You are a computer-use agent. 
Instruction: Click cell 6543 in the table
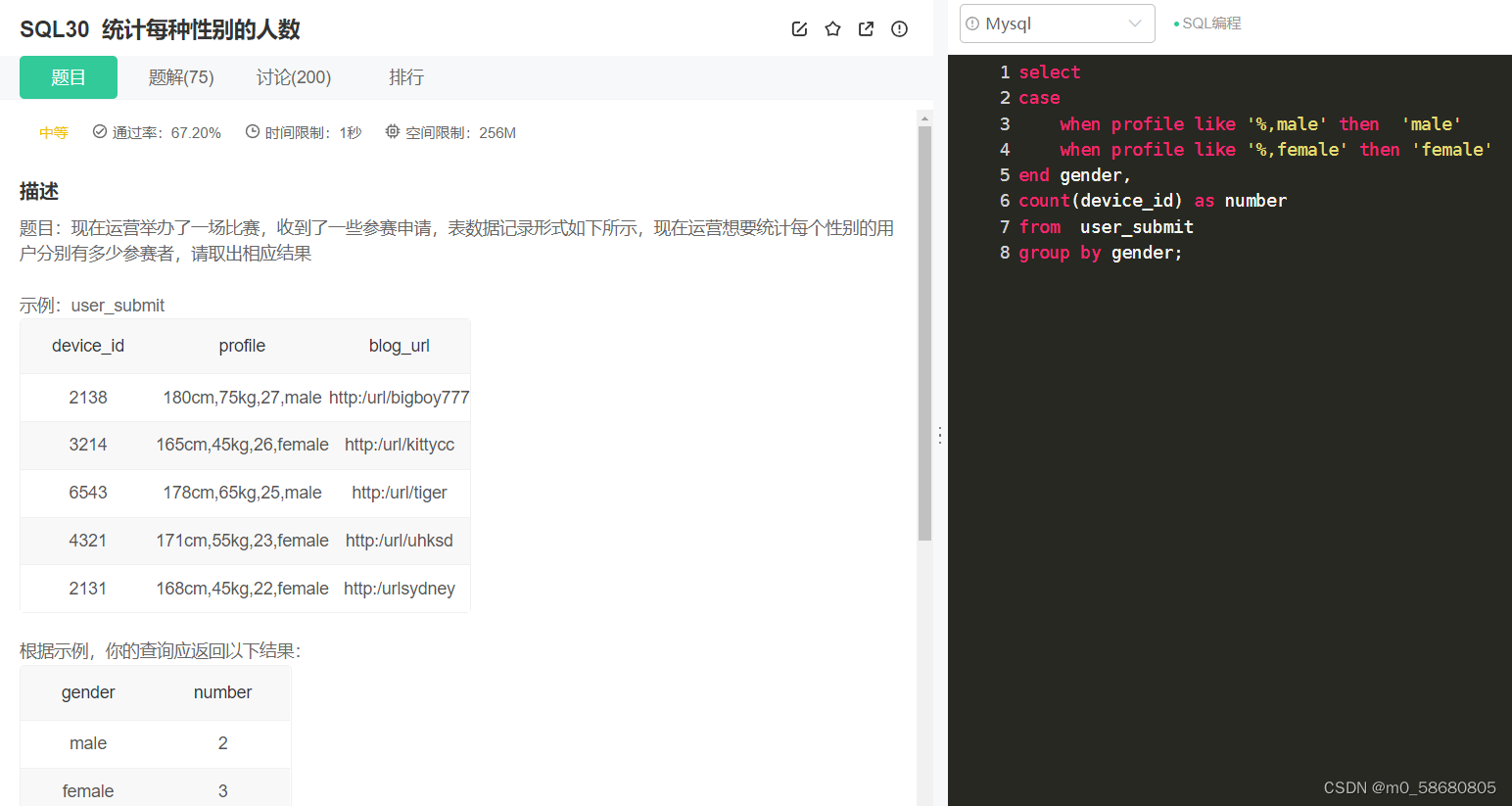[x=88, y=493]
